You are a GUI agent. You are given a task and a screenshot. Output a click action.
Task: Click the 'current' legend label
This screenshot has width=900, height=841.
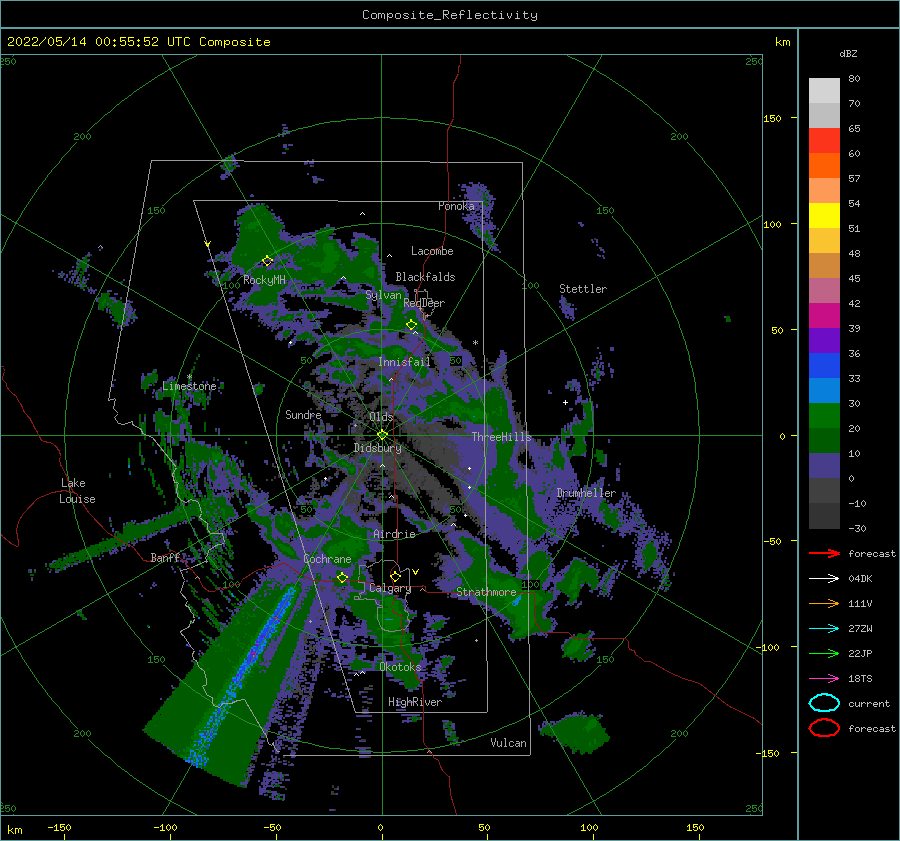click(x=869, y=703)
